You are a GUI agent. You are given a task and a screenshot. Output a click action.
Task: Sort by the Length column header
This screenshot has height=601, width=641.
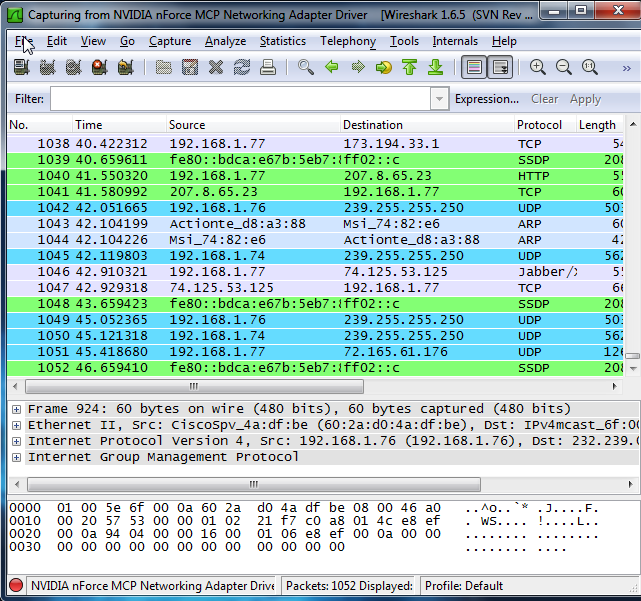coord(600,125)
